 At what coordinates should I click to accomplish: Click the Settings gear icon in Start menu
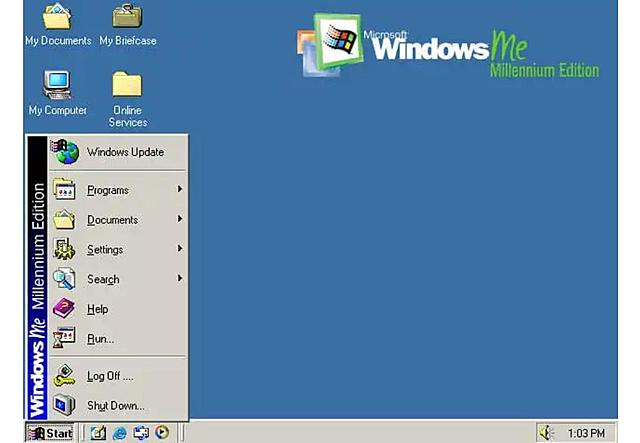64,249
